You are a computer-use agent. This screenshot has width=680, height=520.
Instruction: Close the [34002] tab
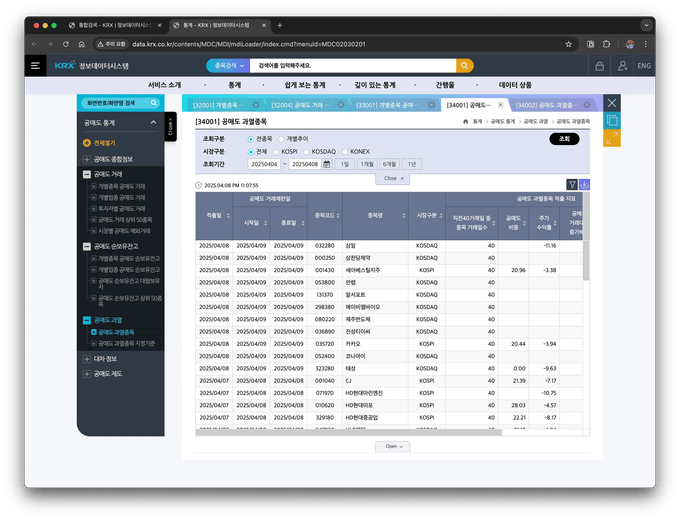[587, 105]
